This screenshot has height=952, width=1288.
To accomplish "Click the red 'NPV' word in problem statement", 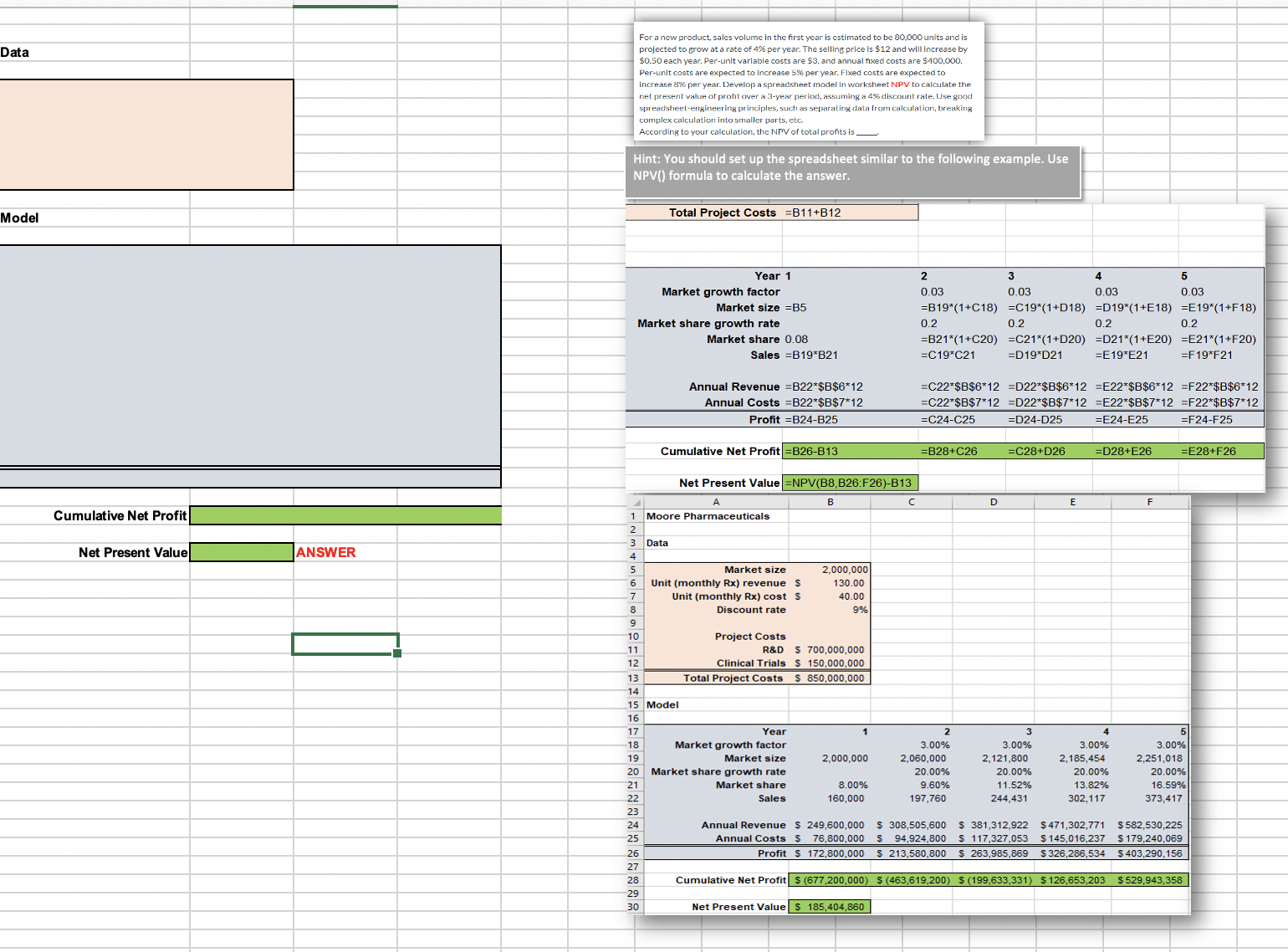I will pos(900,84).
